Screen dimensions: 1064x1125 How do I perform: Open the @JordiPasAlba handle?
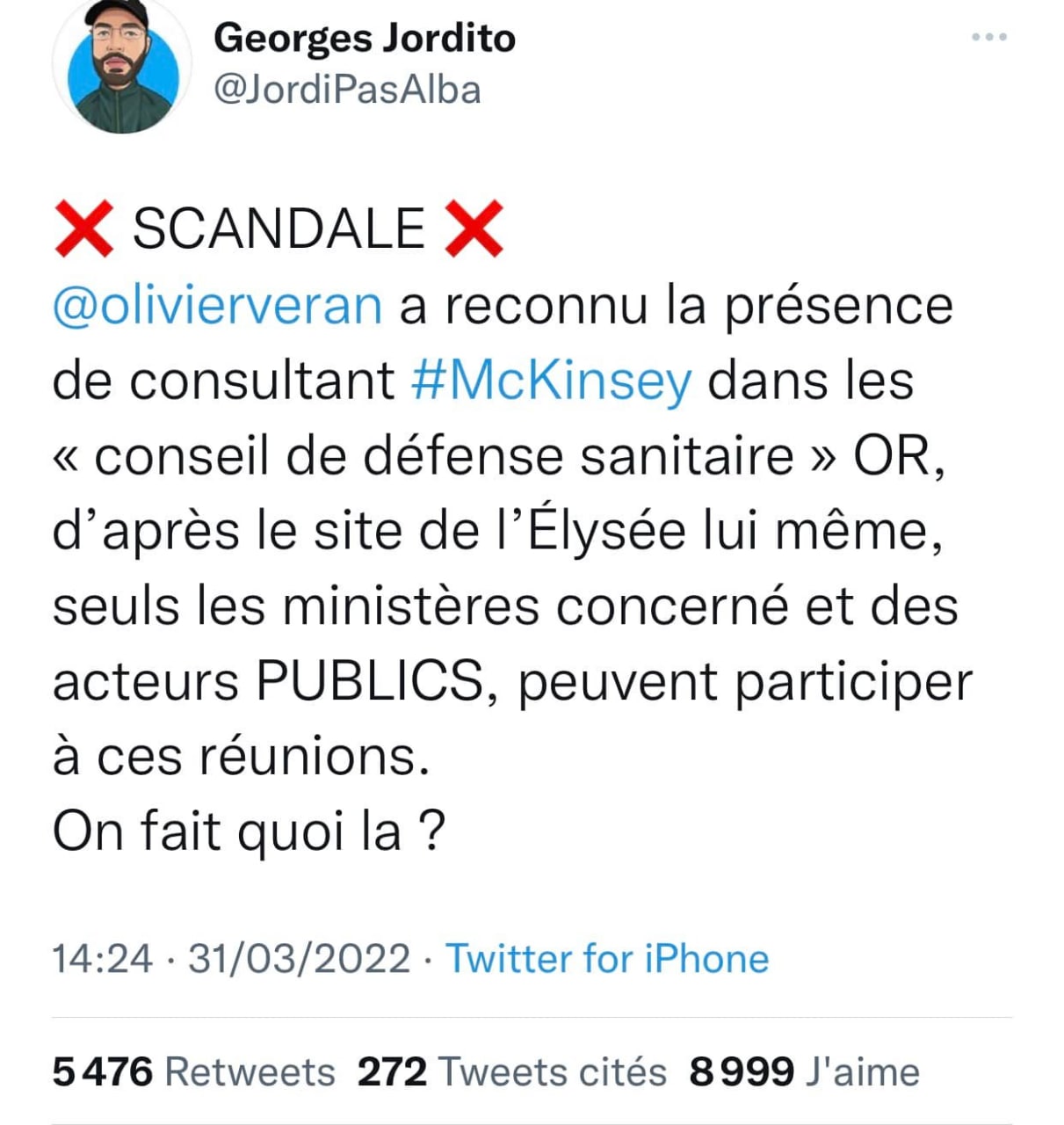pos(347,90)
